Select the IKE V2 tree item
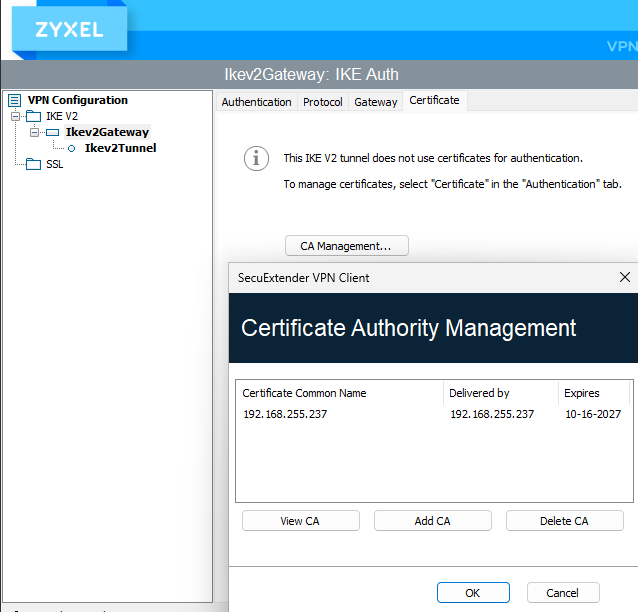This screenshot has height=612, width=638. click(x=62, y=116)
